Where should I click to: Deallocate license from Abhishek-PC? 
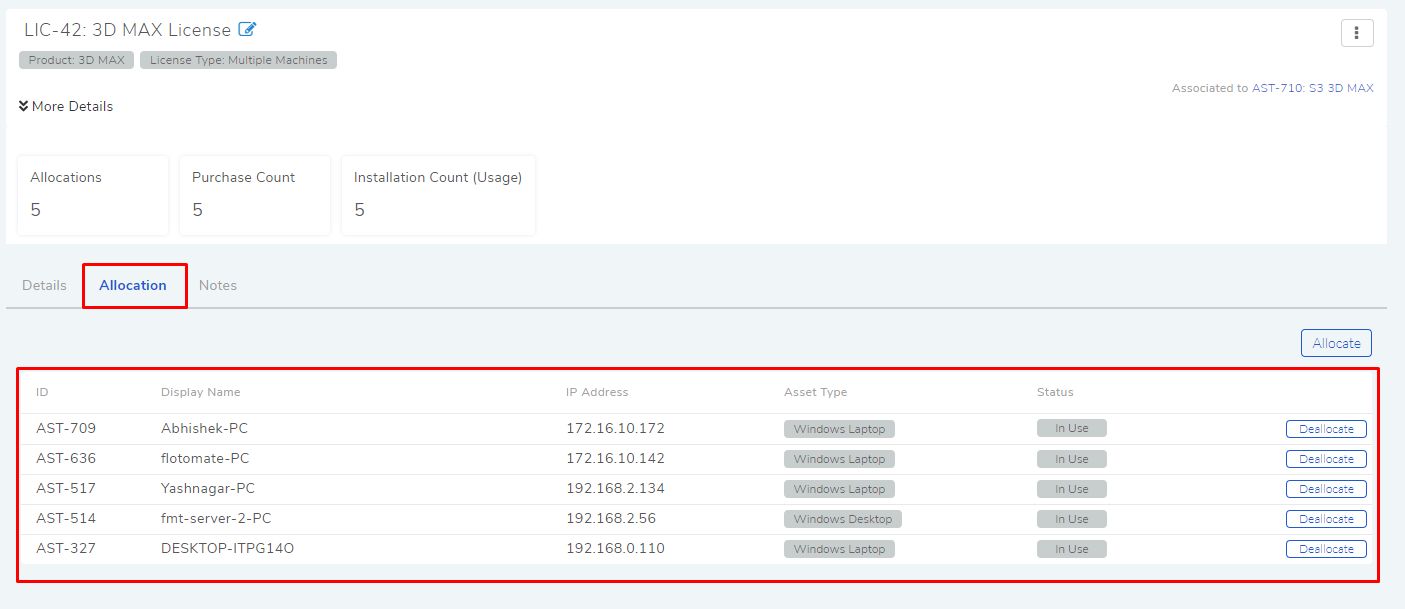tap(1326, 429)
